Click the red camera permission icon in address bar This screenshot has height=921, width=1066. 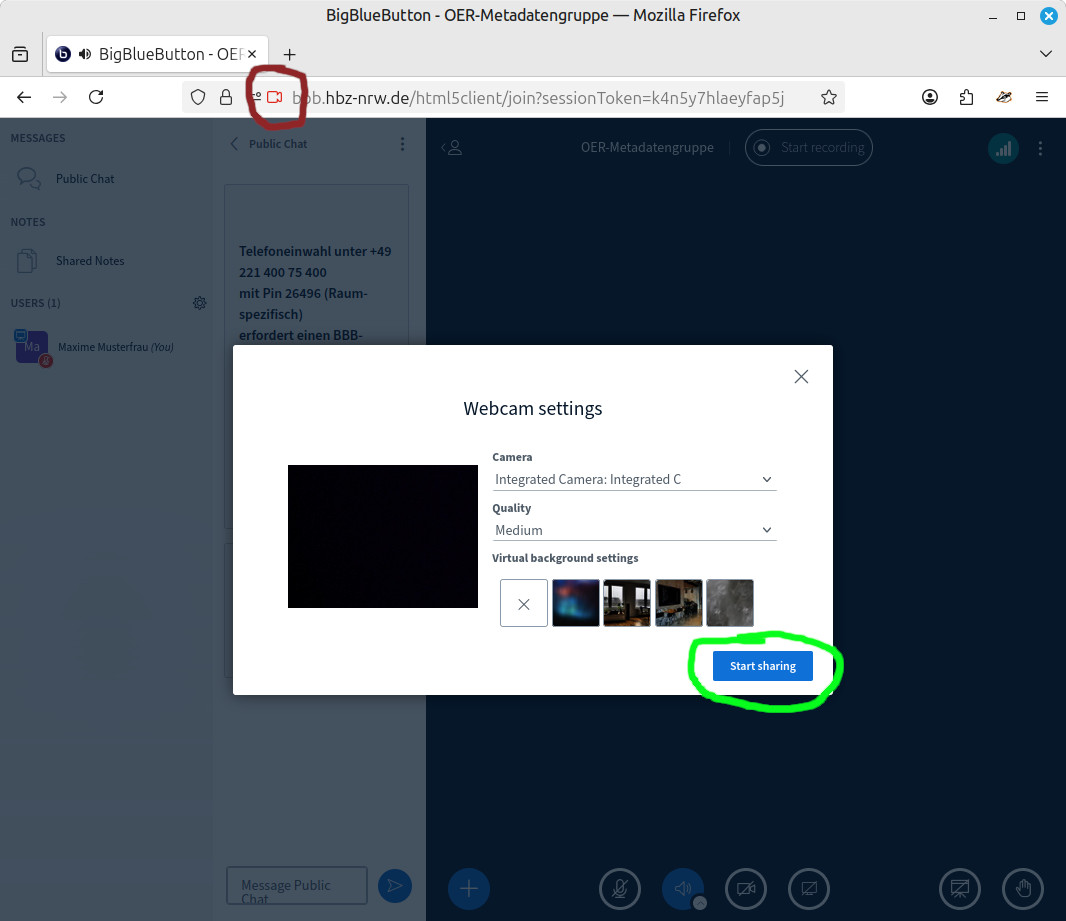[274, 97]
